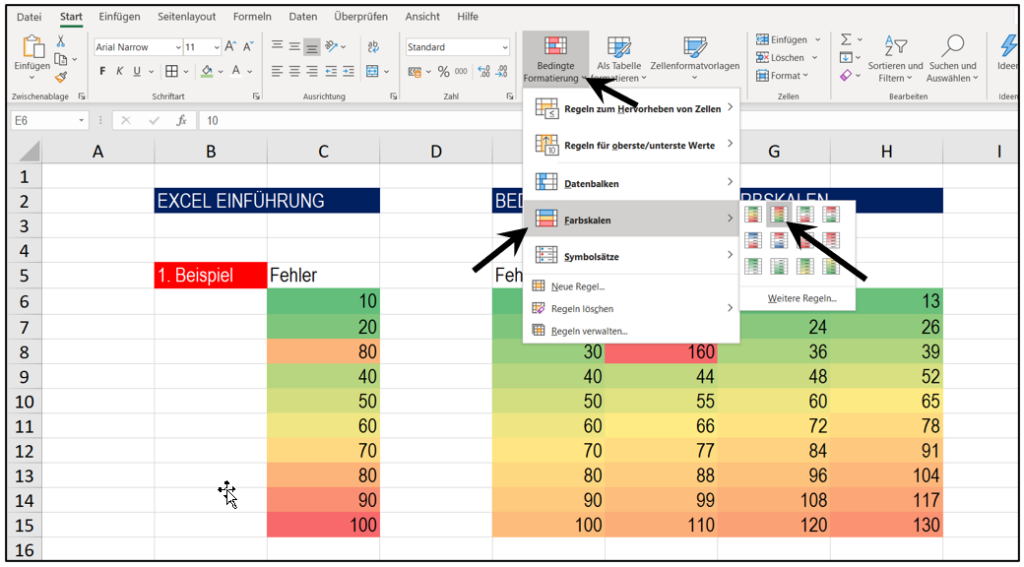Screen dimensions: 1024x567
Task: Toggle underline formatting (U)
Action: 137,71
